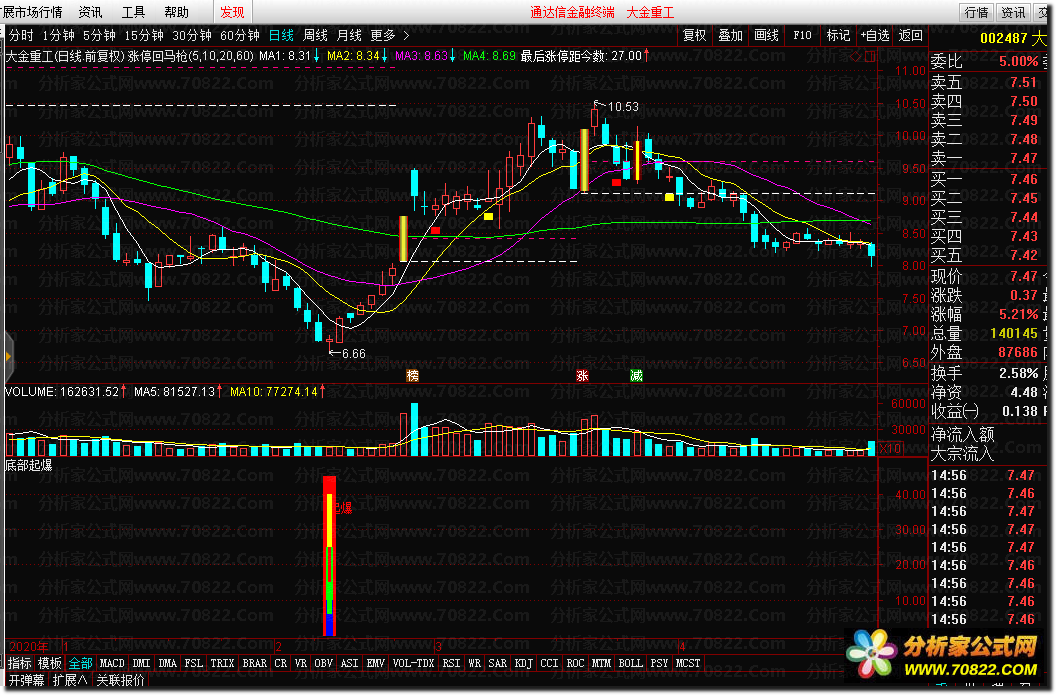Switch to 月线 monthly chart
The width and height of the screenshot is (1057, 695).
coord(349,35)
